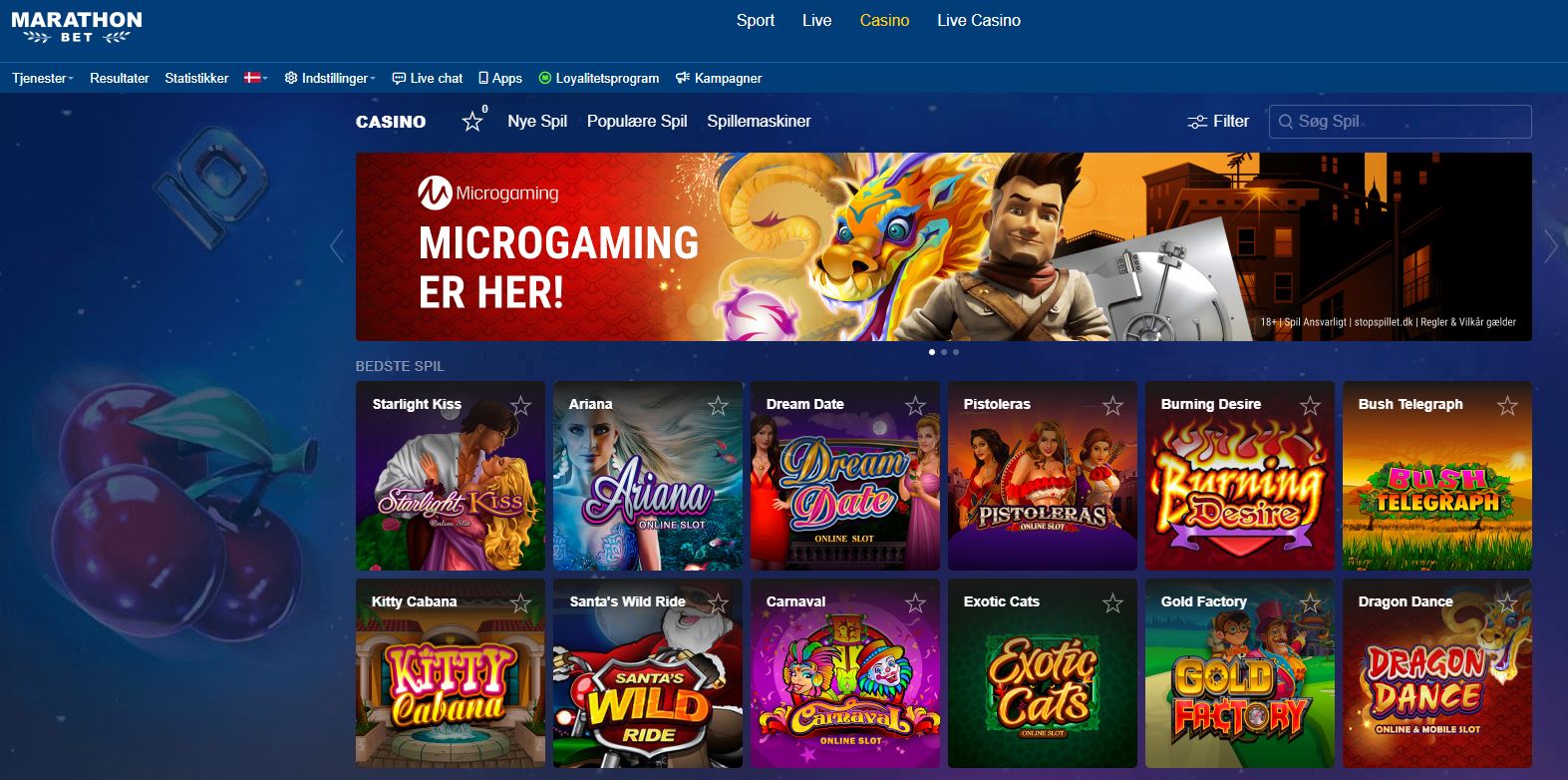Open the Resultater link
Screen dimensions: 1568x780
(x=120, y=78)
